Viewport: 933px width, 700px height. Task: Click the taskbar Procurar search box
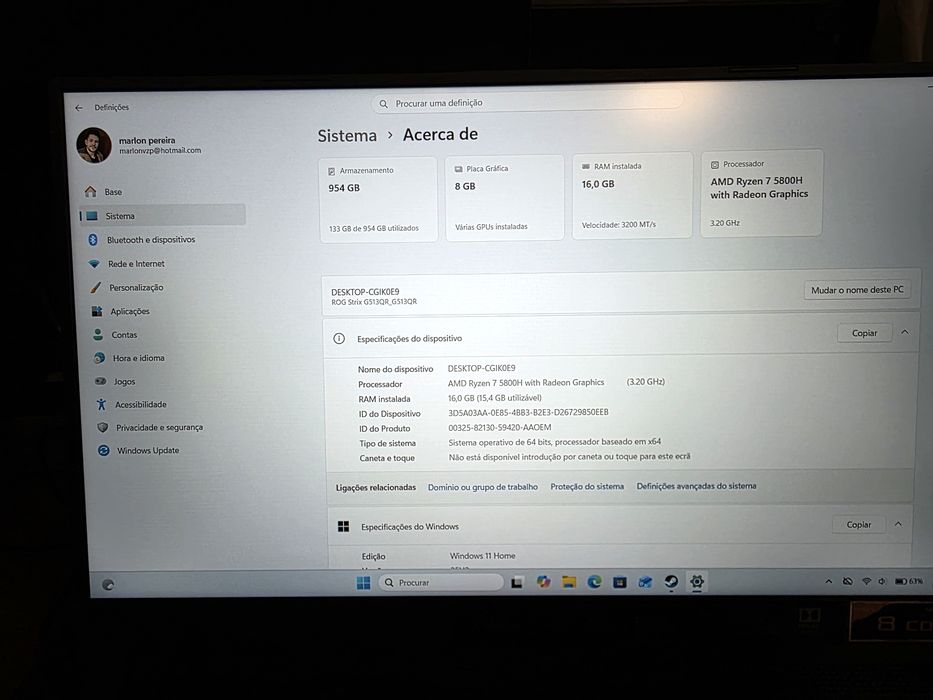tap(441, 582)
